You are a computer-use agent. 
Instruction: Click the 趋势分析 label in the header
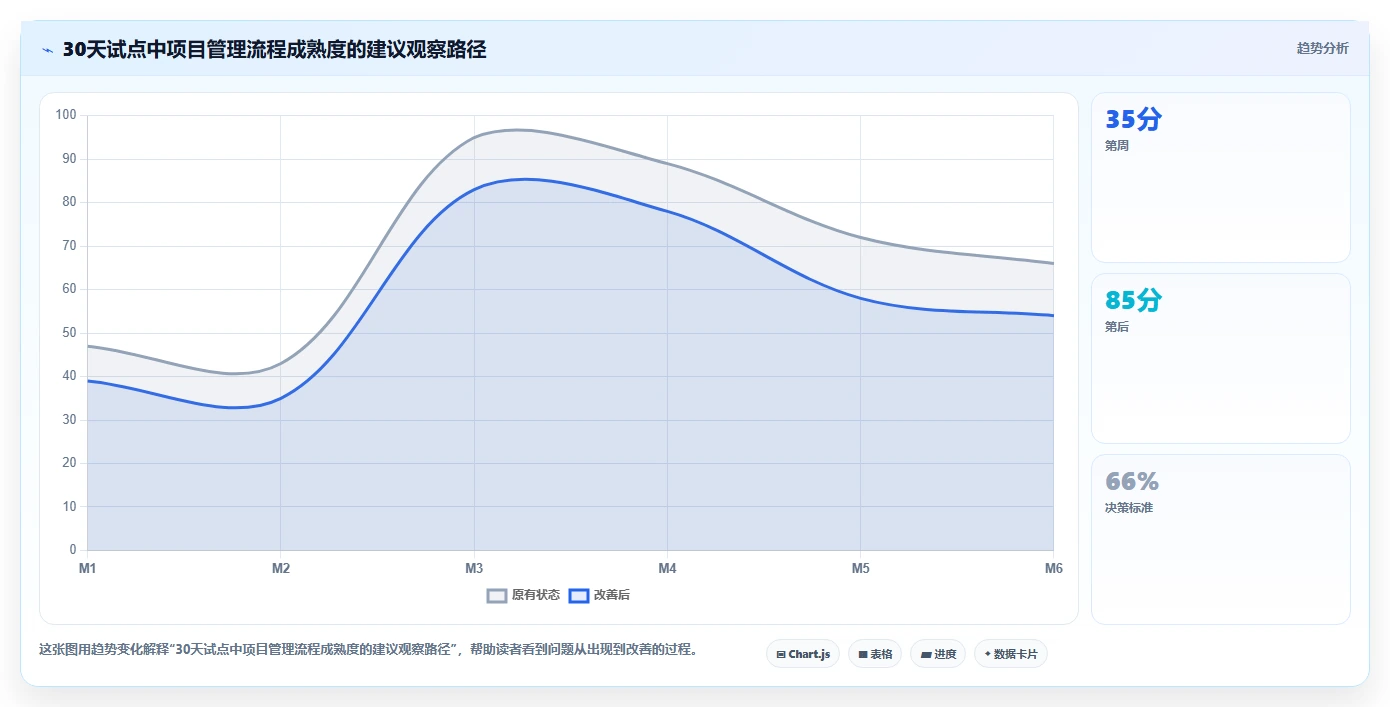[1322, 48]
